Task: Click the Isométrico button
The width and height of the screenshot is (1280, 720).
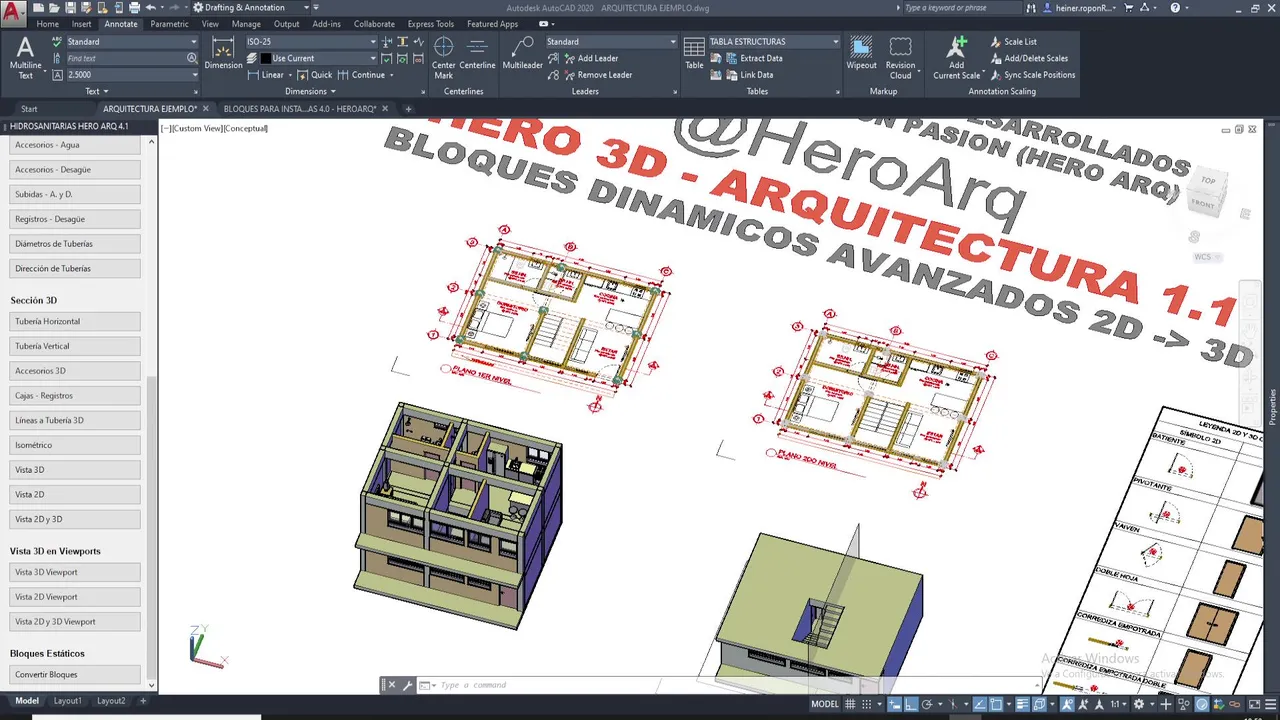Action: [x=75, y=445]
